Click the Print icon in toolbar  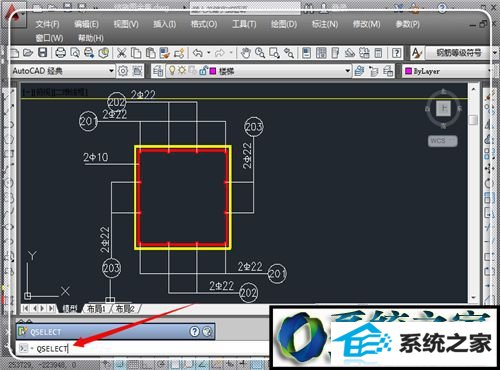[60, 53]
